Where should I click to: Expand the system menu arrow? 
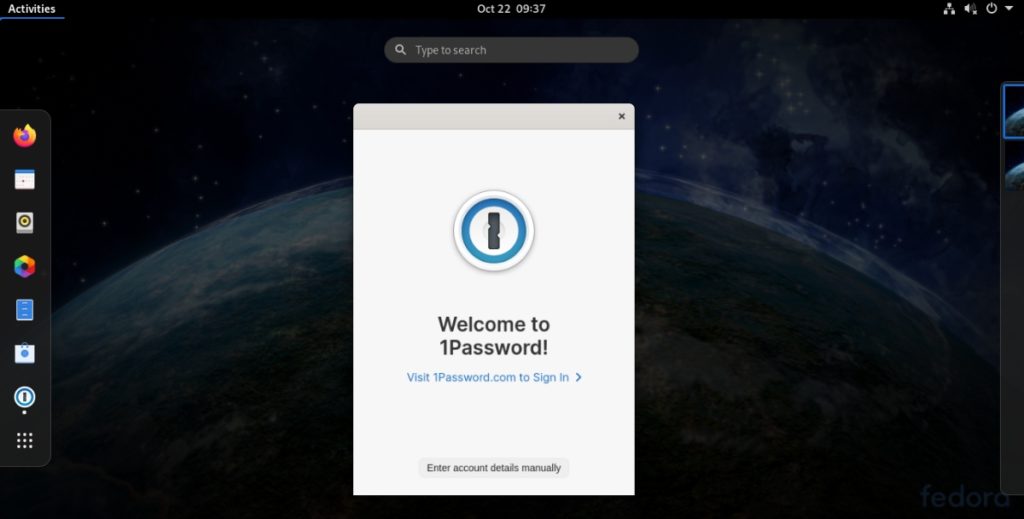pos(1009,8)
